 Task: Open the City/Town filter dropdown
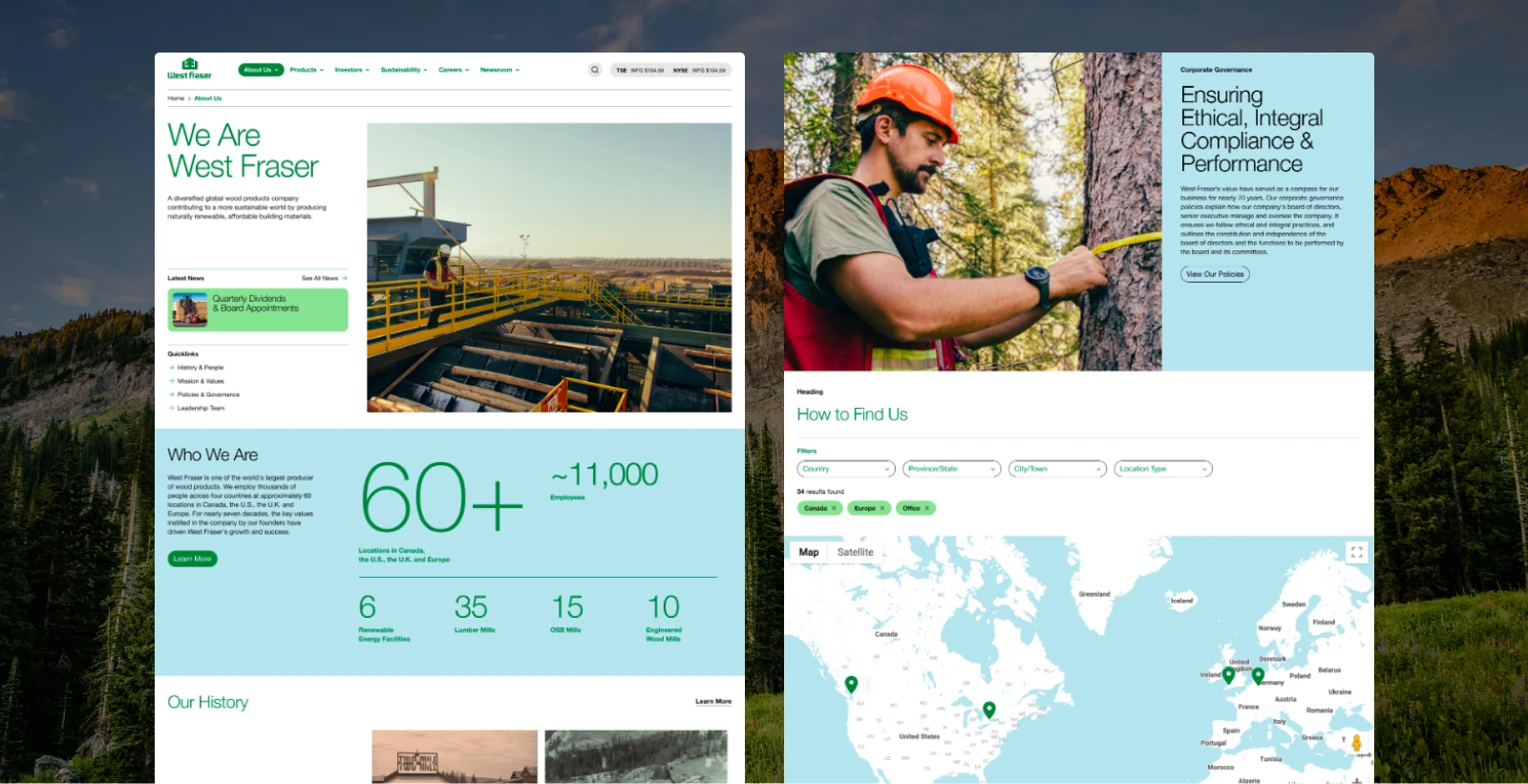point(1057,469)
